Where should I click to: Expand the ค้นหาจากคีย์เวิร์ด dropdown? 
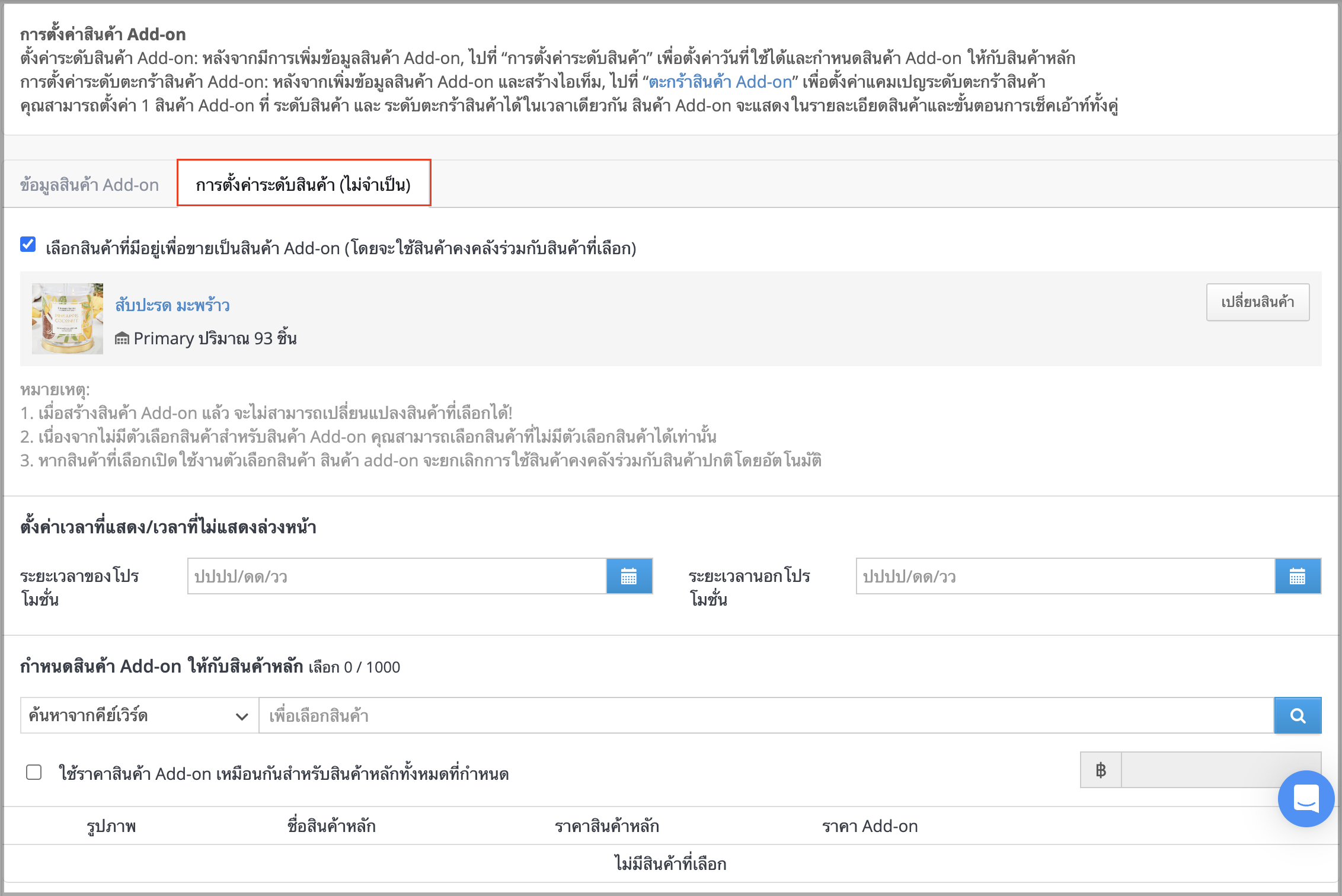(x=139, y=715)
